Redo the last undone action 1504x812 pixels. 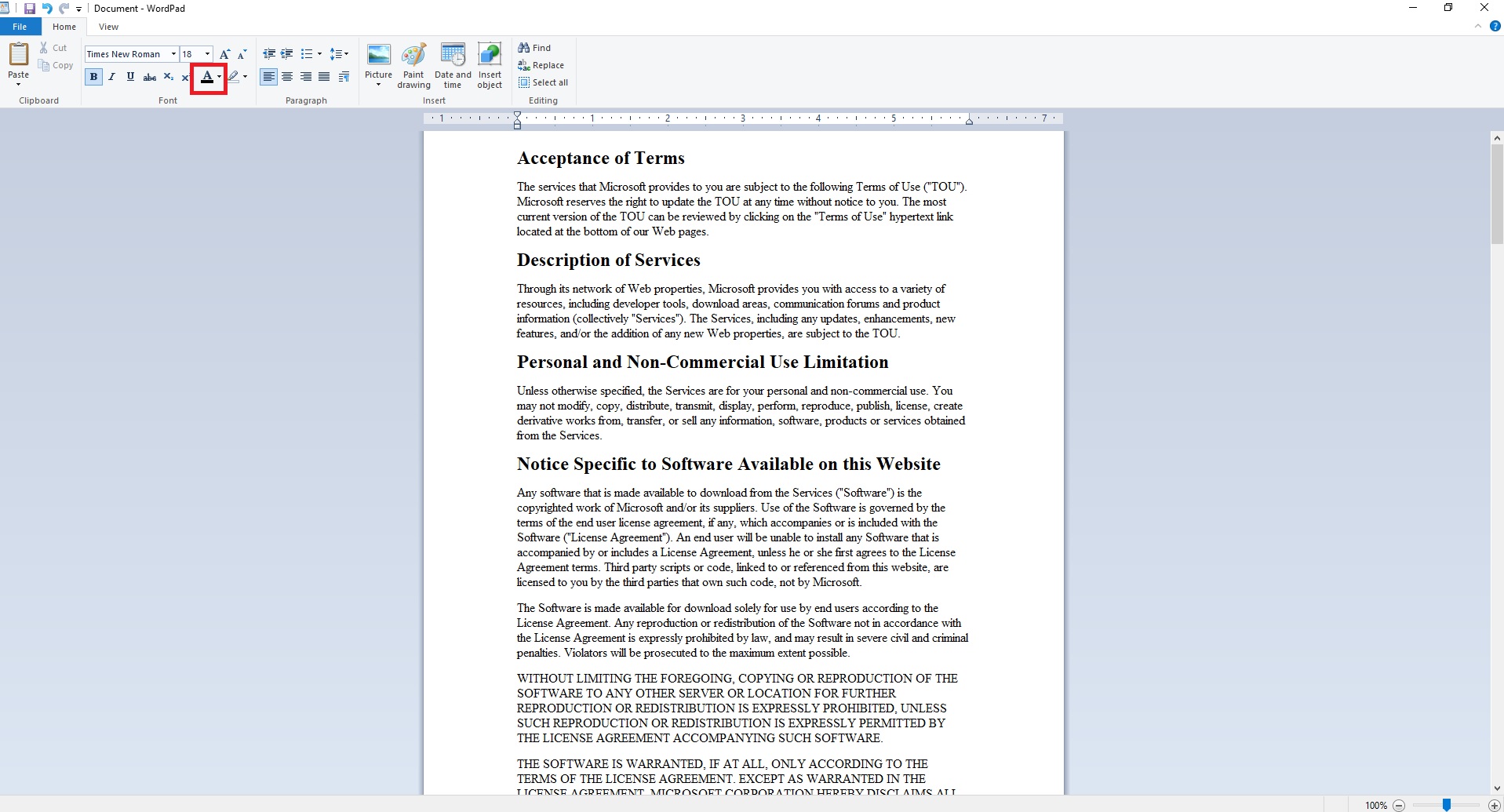point(64,9)
